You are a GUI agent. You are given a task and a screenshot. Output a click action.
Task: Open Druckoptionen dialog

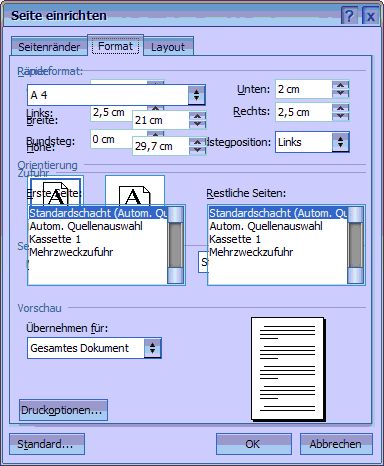[63, 410]
